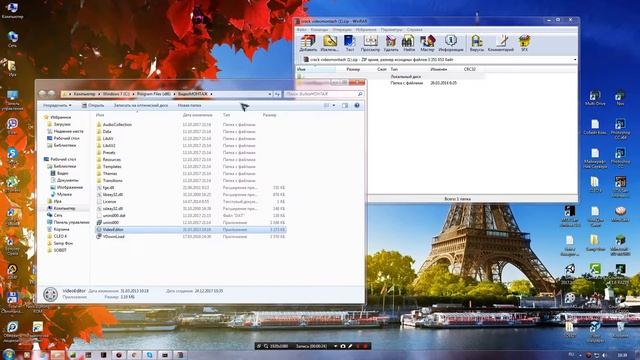Select Документы library in sidebar
Viewport: 640px width, 360px height.
point(67,180)
